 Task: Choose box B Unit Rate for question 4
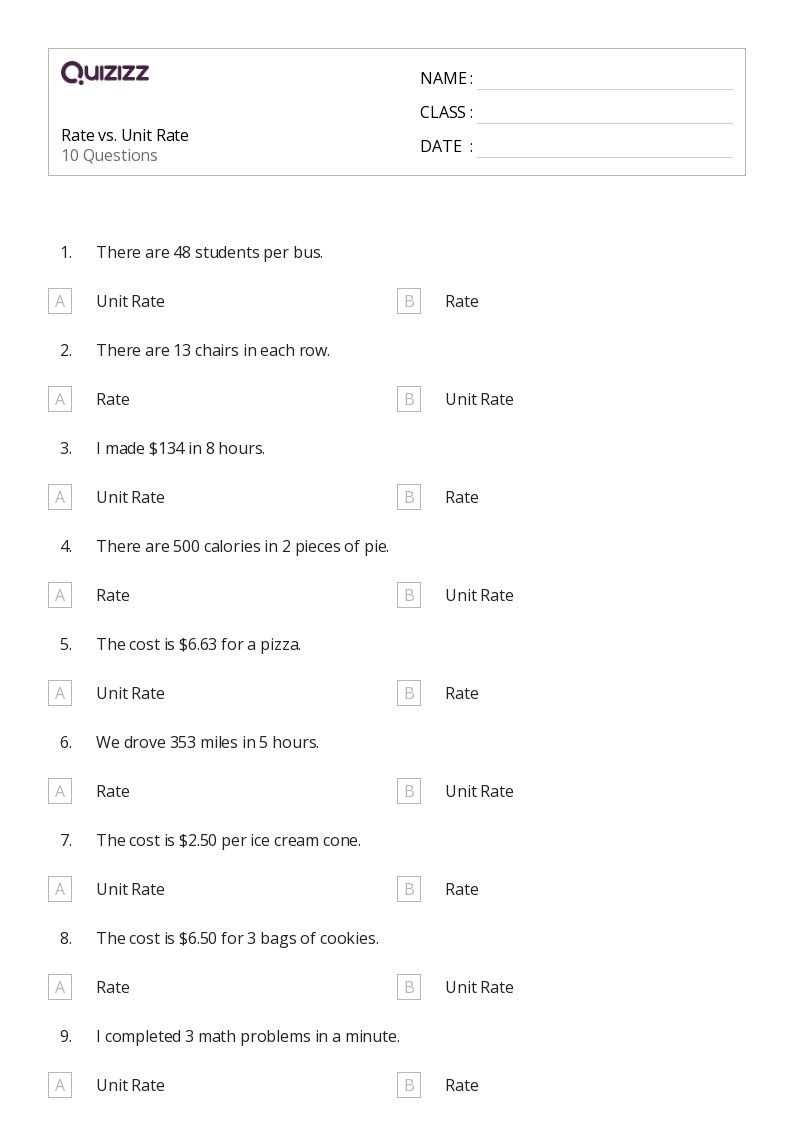click(x=409, y=595)
